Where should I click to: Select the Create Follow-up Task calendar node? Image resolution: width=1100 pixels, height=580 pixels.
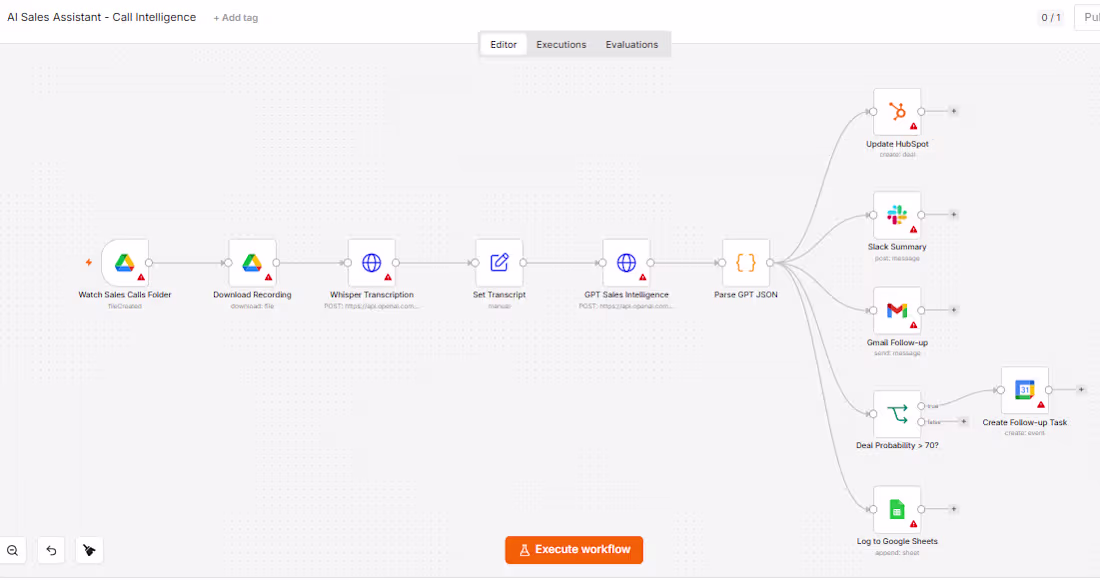pos(1025,390)
